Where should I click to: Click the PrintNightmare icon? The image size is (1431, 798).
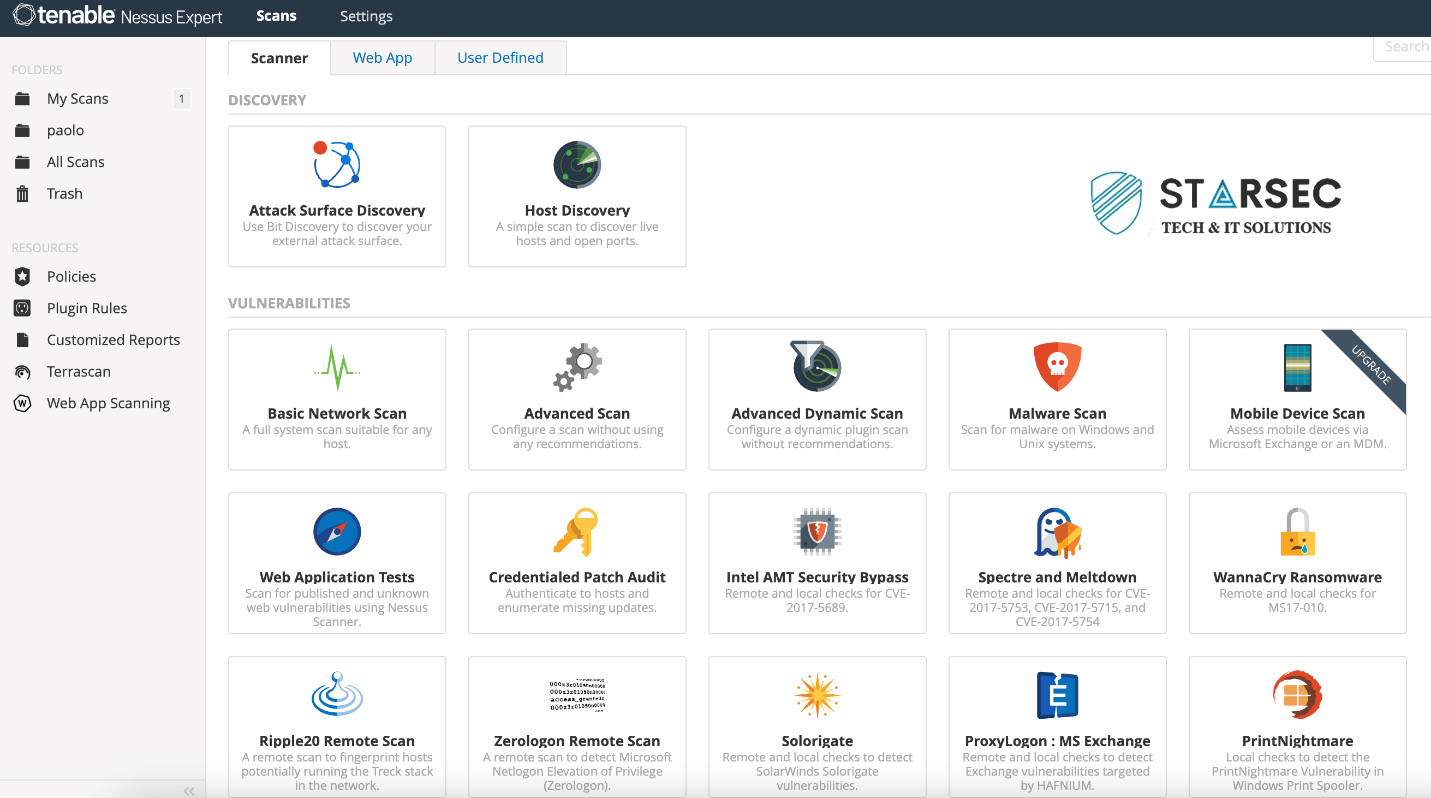click(1297, 695)
